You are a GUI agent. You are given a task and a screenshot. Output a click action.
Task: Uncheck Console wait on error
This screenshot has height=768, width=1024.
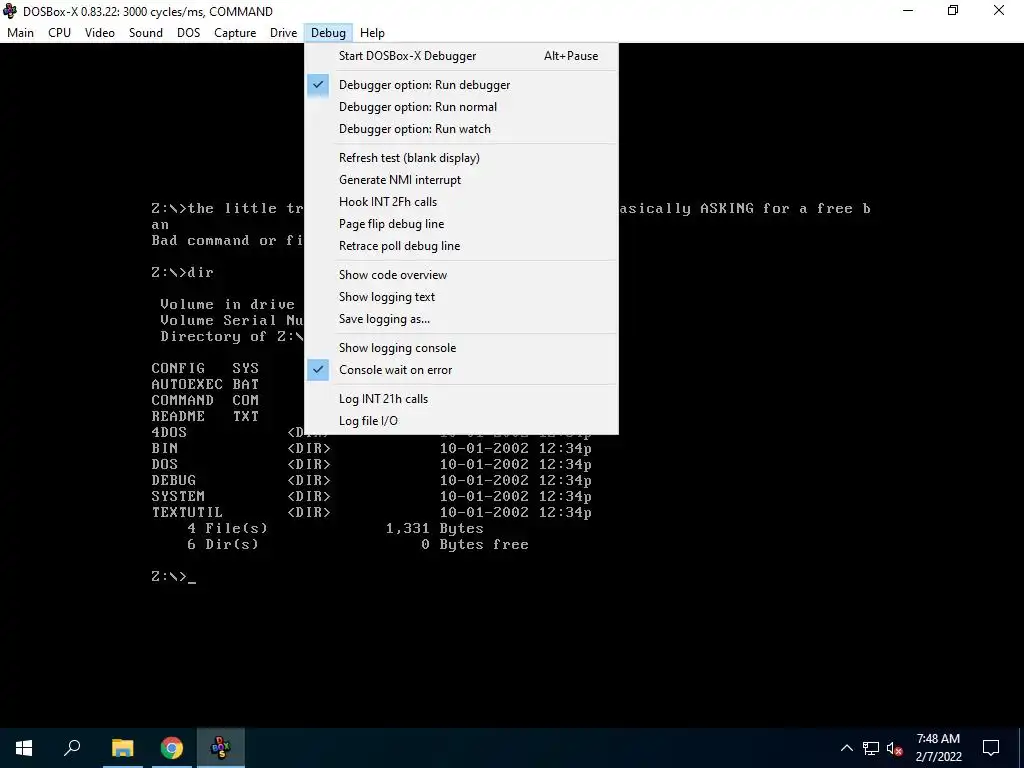coord(461,370)
